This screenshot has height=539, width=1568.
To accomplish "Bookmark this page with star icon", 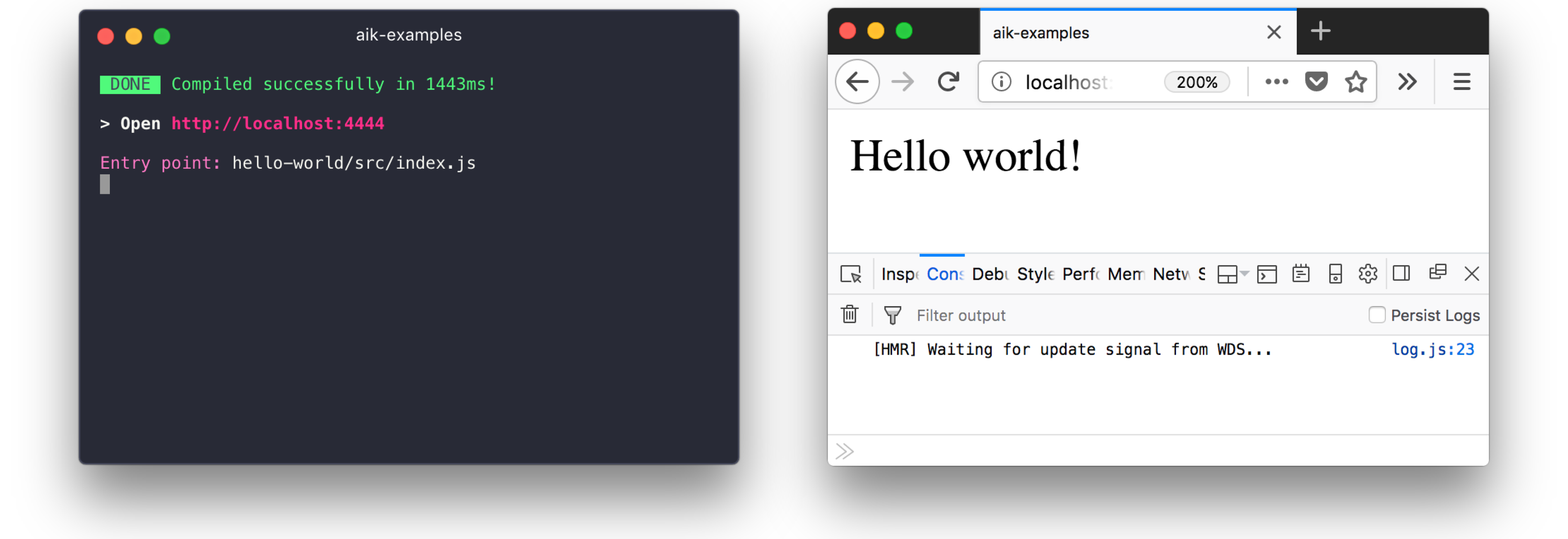I will coord(1355,82).
